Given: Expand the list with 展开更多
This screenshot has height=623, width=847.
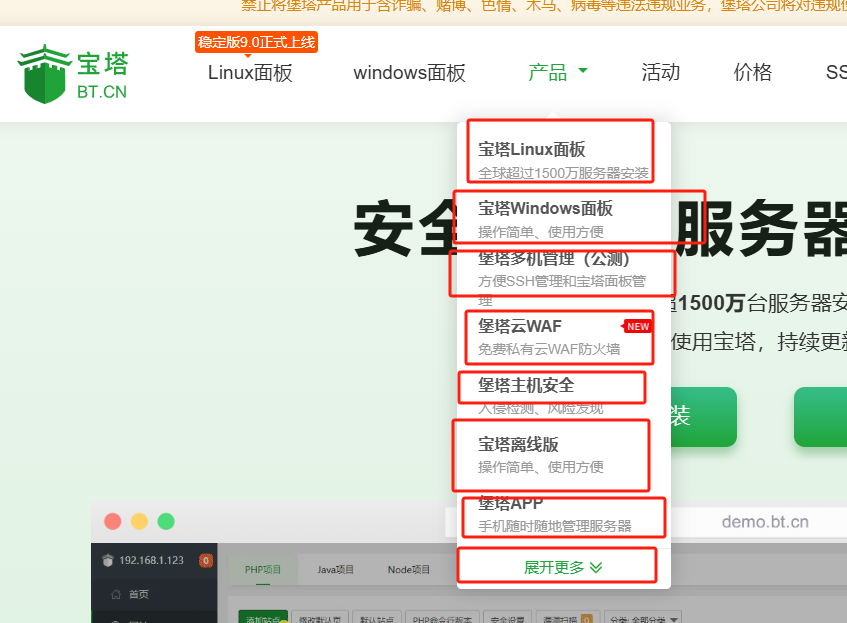Looking at the screenshot, I should [x=563, y=567].
